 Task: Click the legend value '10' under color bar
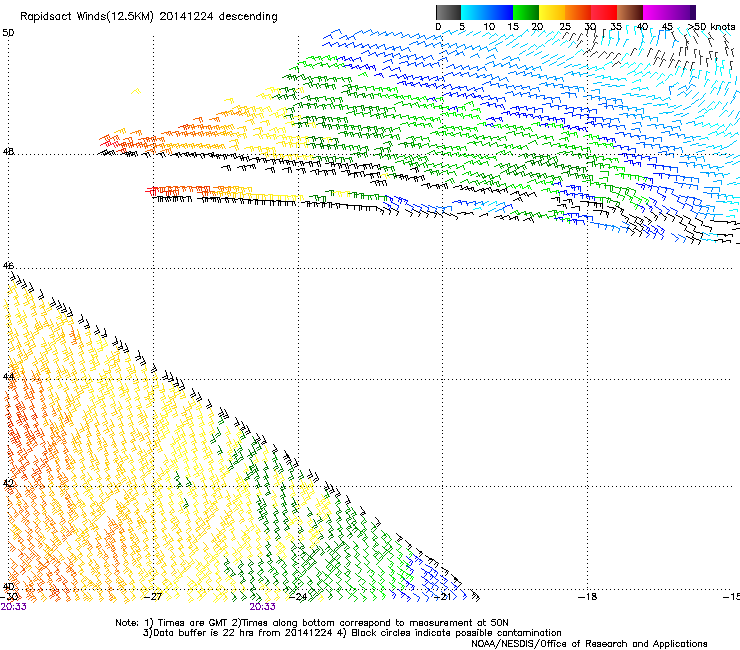[489, 26]
